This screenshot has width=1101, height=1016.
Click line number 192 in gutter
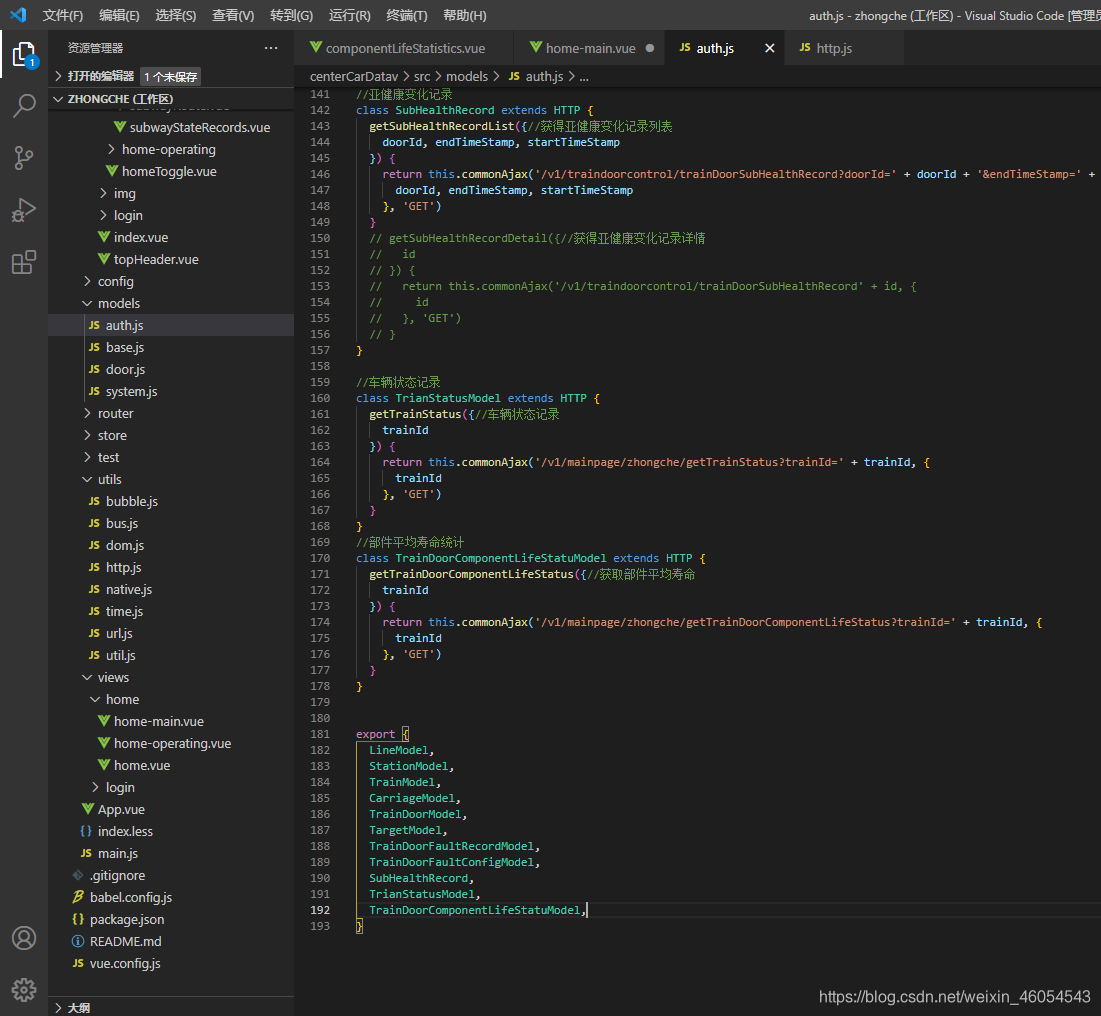[320, 910]
